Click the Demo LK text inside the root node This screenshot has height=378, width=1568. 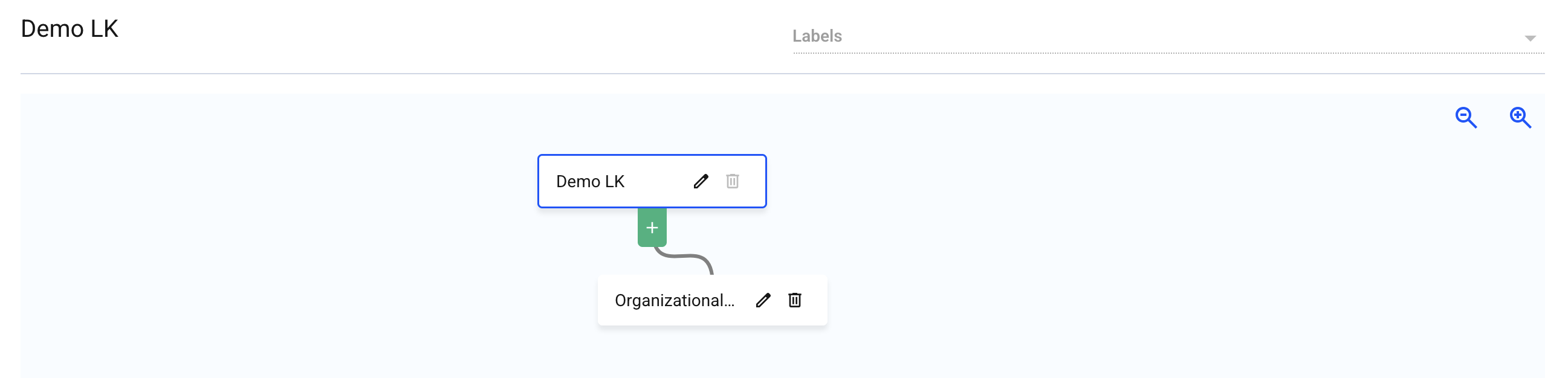coord(590,181)
